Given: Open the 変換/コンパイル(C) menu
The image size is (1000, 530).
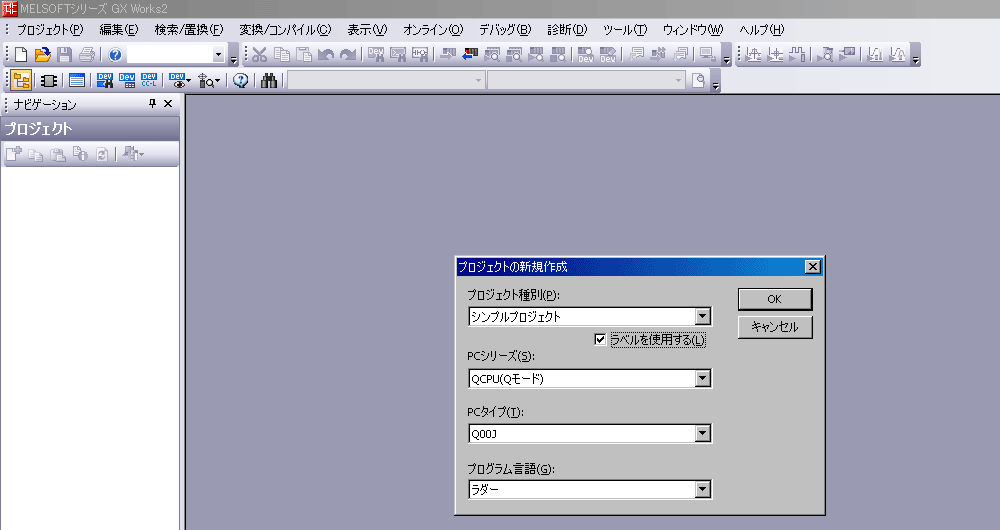Looking at the screenshot, I should pos(285,29).
